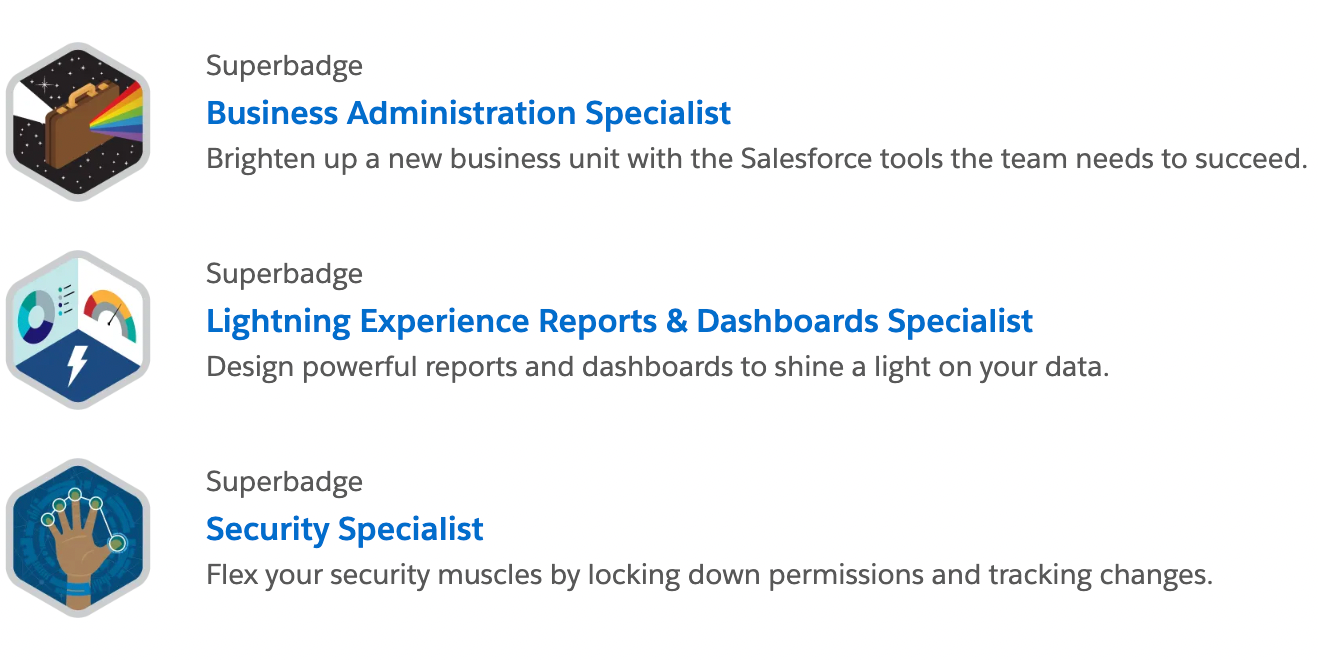Click the Superbadge label above Security Specialist
The height and width of the screenshot is (660, 1318).
tap(284, 482)
